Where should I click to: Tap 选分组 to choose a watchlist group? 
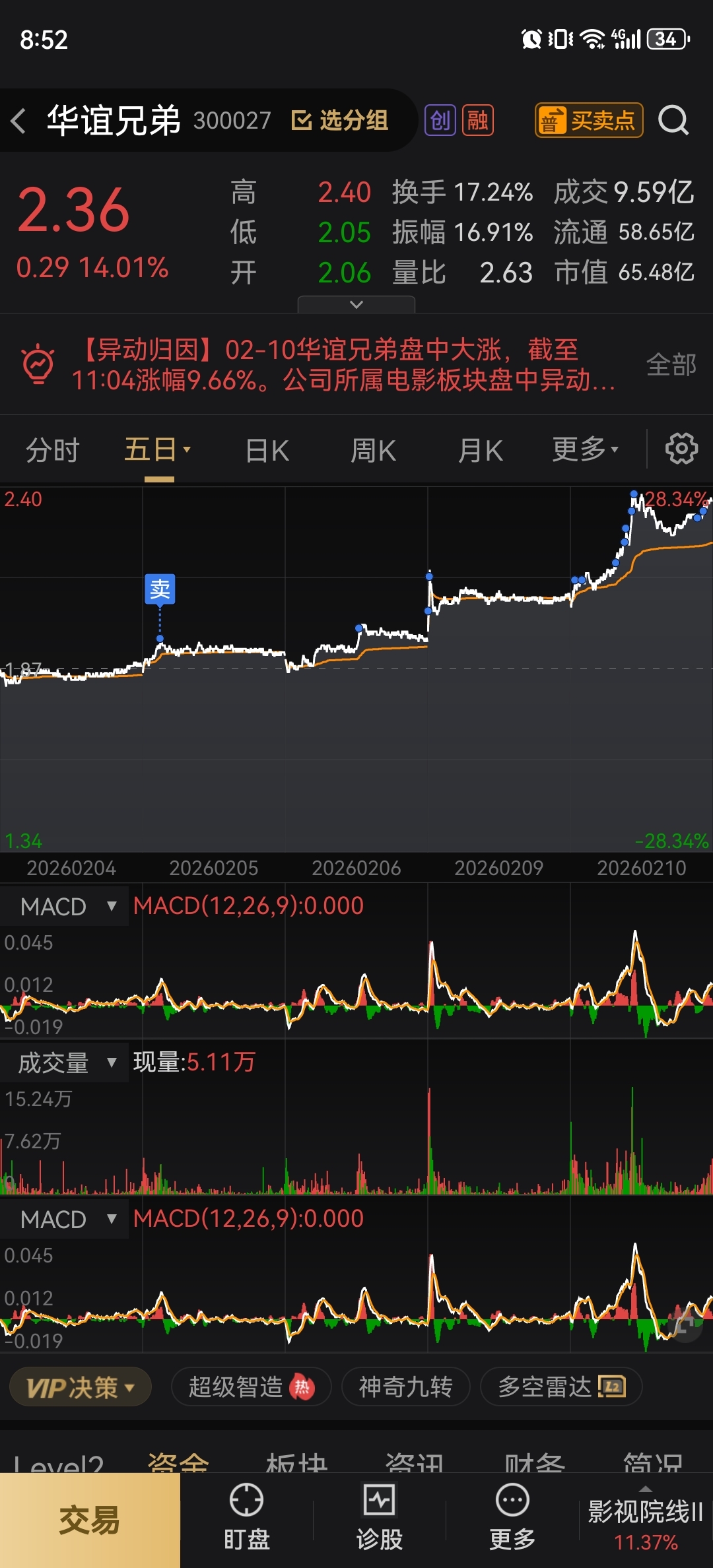click(340, 120)
